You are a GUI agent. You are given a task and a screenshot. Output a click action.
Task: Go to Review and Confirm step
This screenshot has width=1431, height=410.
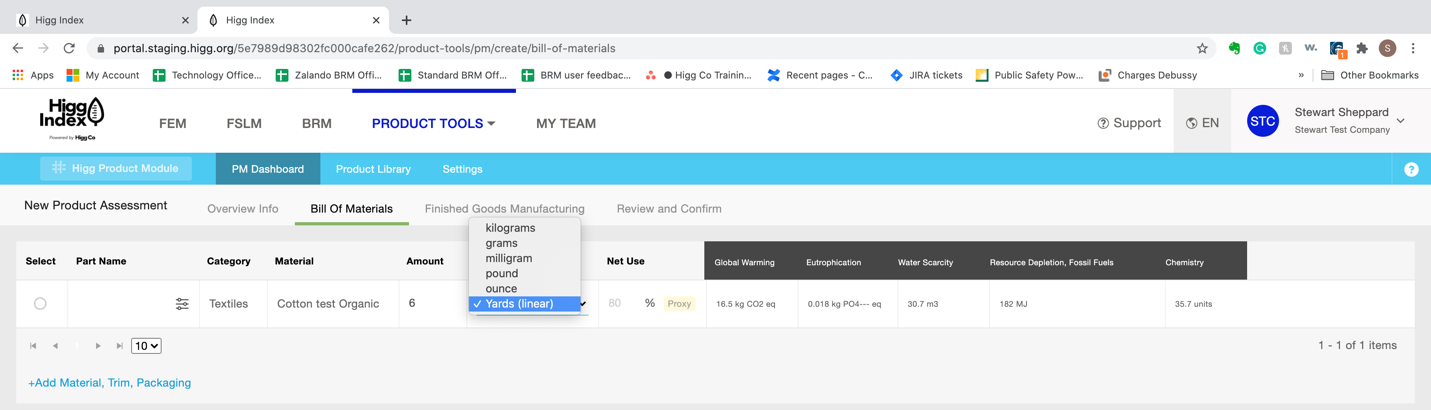tap(669, 209)
